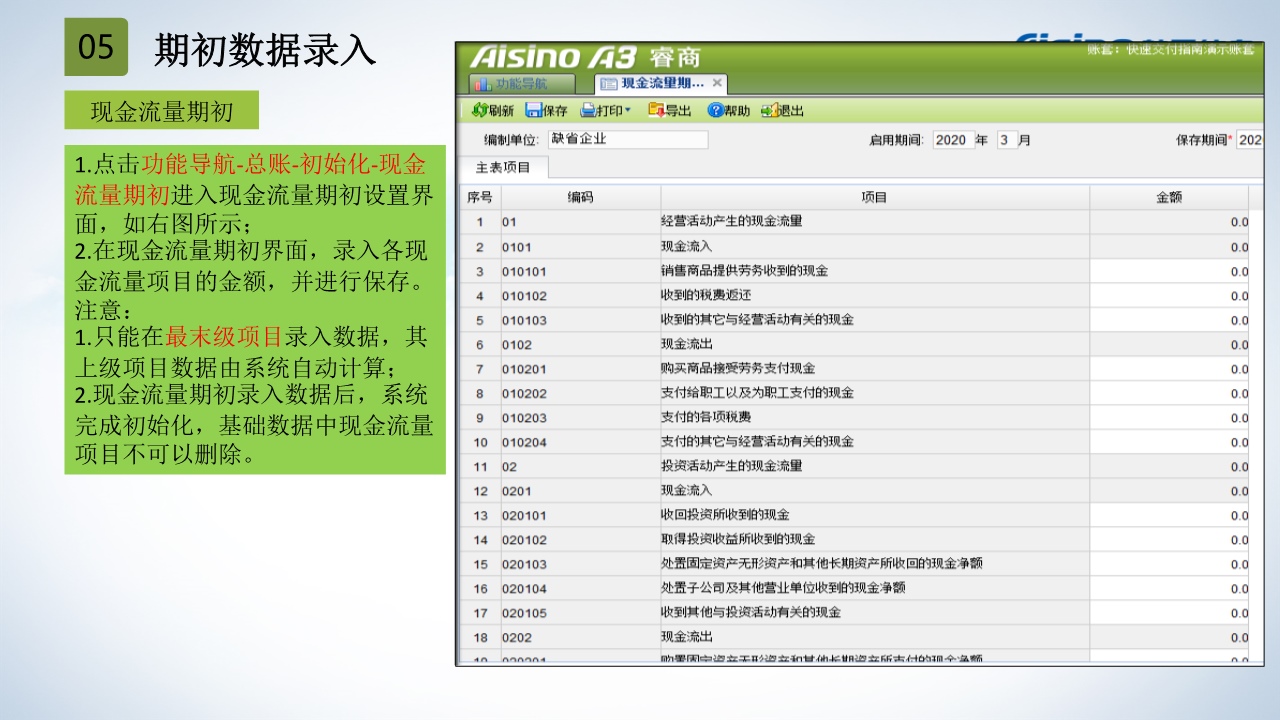1280x720 pixels.
Task: Click the 启用期间 month field showing 3
Action: 1005,140
